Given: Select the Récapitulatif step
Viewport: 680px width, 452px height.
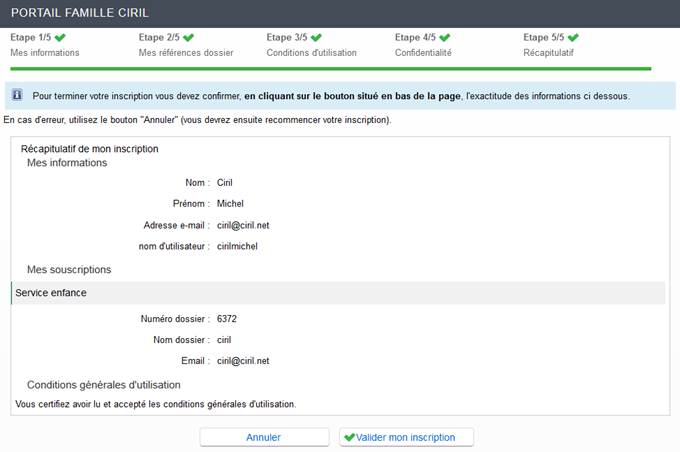Looking at the screenshot, I should pos(548,52).
